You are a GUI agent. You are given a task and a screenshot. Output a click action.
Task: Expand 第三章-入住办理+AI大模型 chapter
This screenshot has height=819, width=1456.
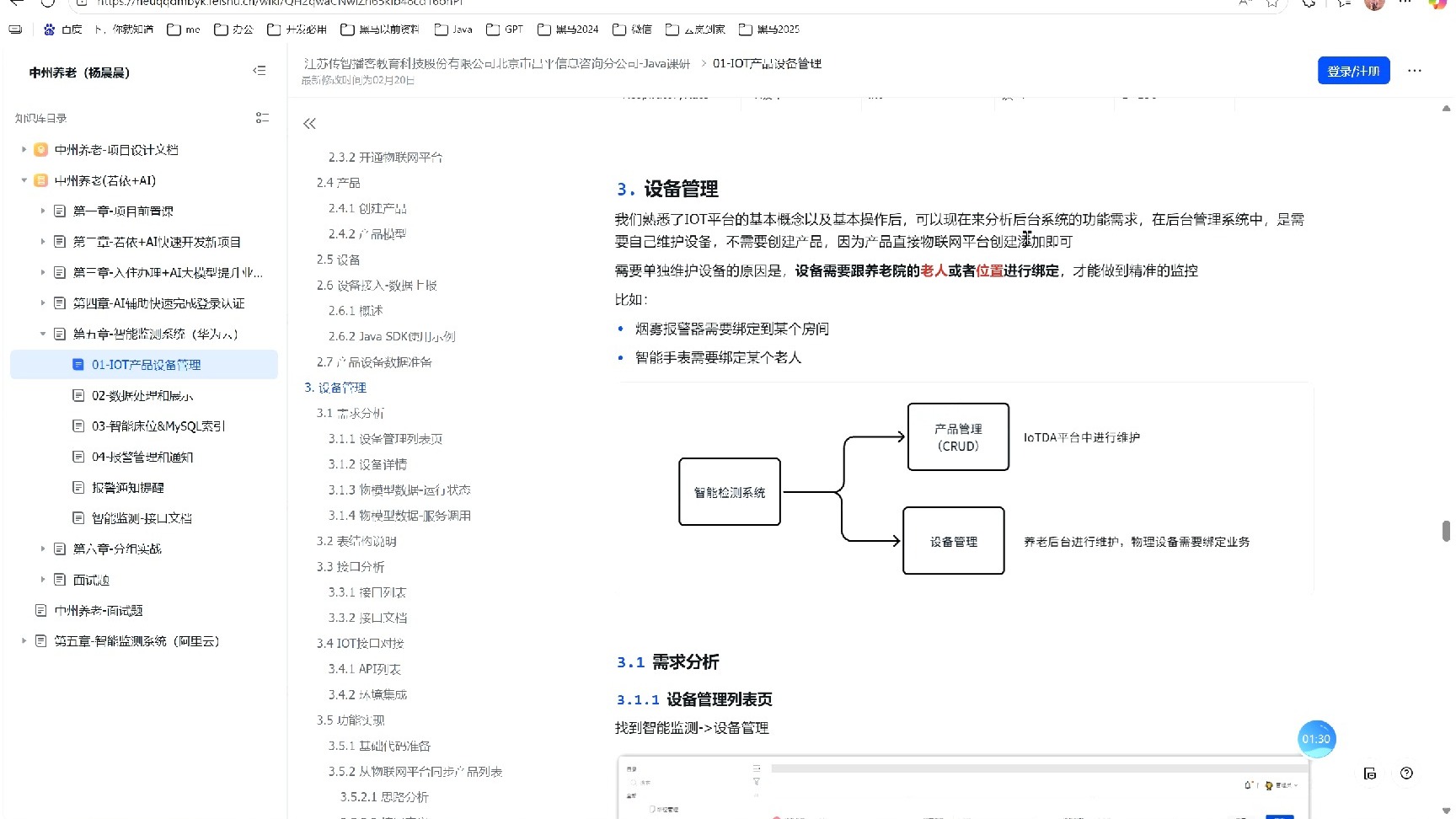[42, 272]
